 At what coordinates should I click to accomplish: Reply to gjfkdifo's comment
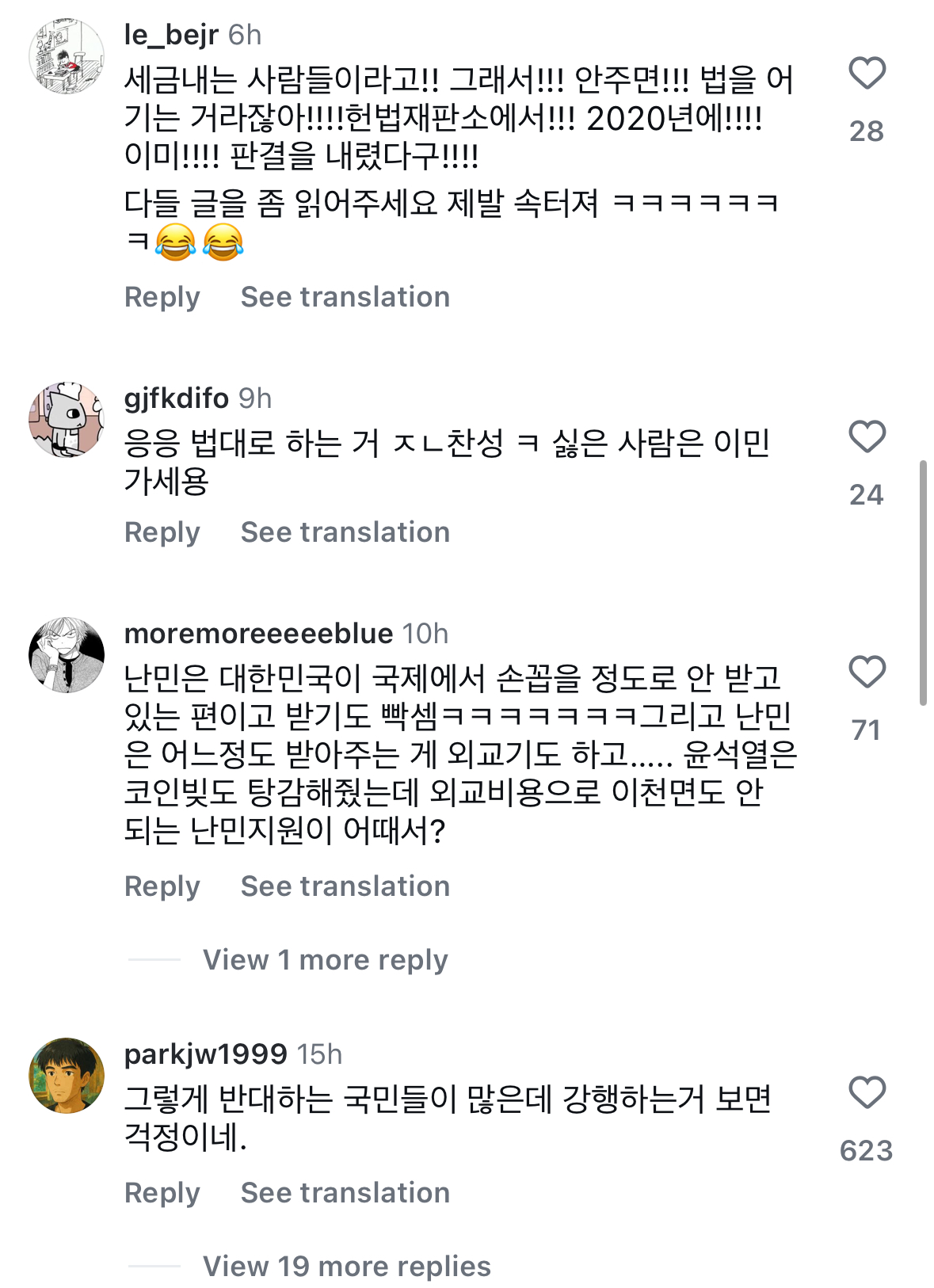tap(162, 532)
